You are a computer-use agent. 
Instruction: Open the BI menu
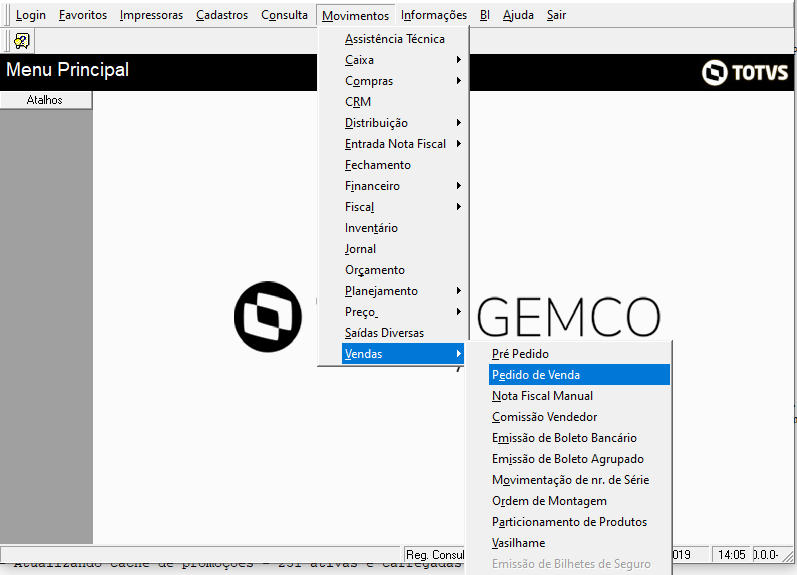(x=485, y=15)
